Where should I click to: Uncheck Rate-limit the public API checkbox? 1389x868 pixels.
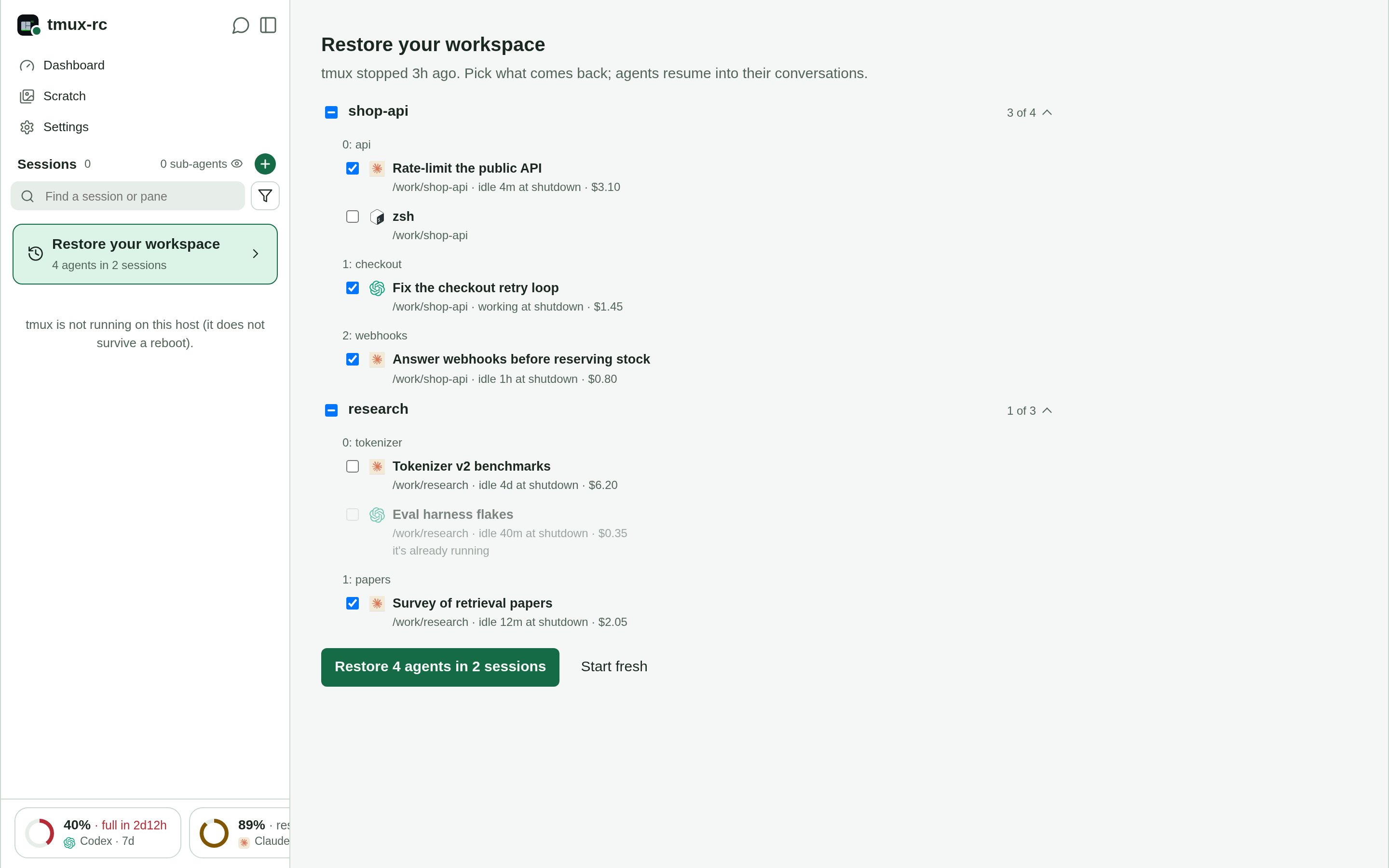click(x=353, y=168)
